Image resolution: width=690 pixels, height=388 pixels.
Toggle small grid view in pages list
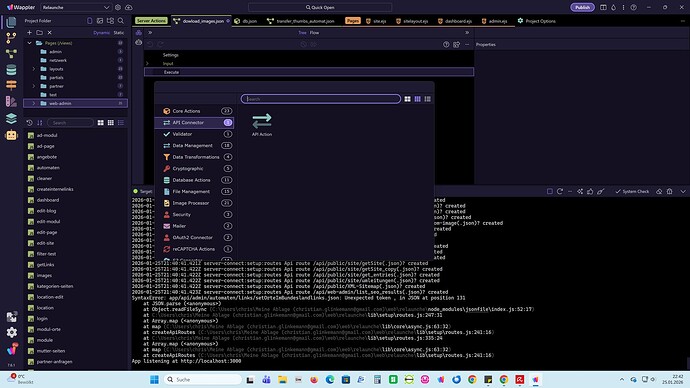coord(110,123)
